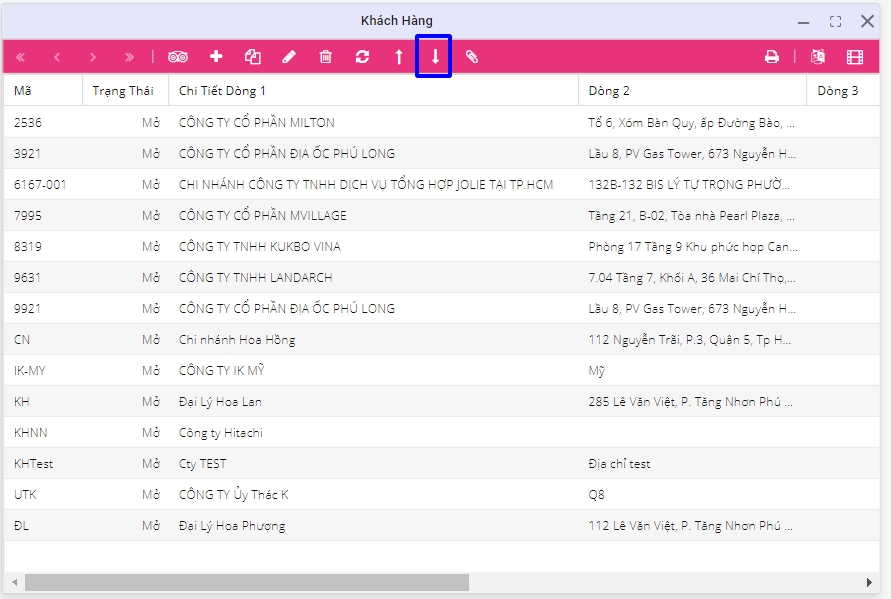
Task: Click the film strip icon
Action: [x=854, y=57]
